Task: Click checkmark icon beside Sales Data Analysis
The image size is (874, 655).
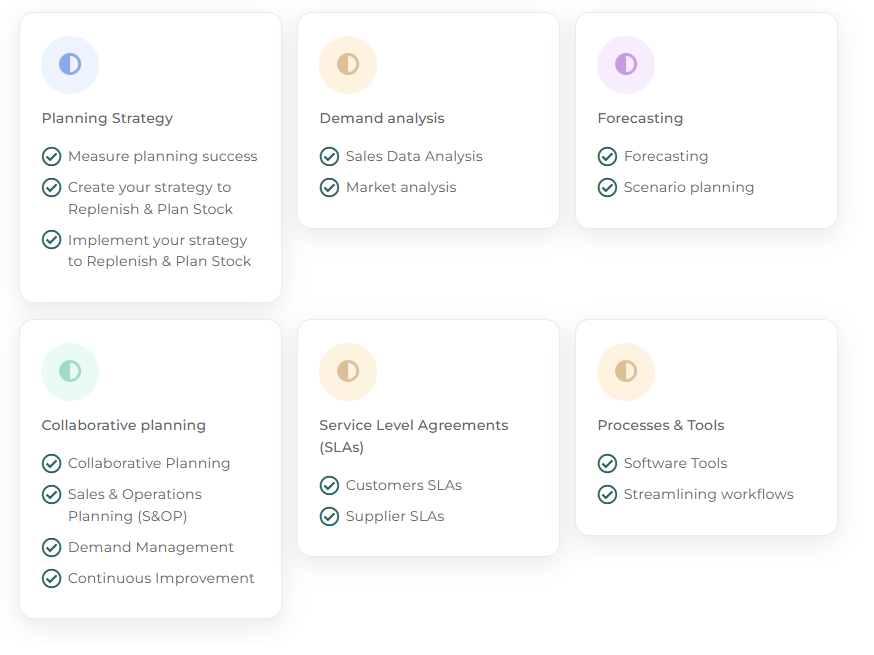Action: 329,157
